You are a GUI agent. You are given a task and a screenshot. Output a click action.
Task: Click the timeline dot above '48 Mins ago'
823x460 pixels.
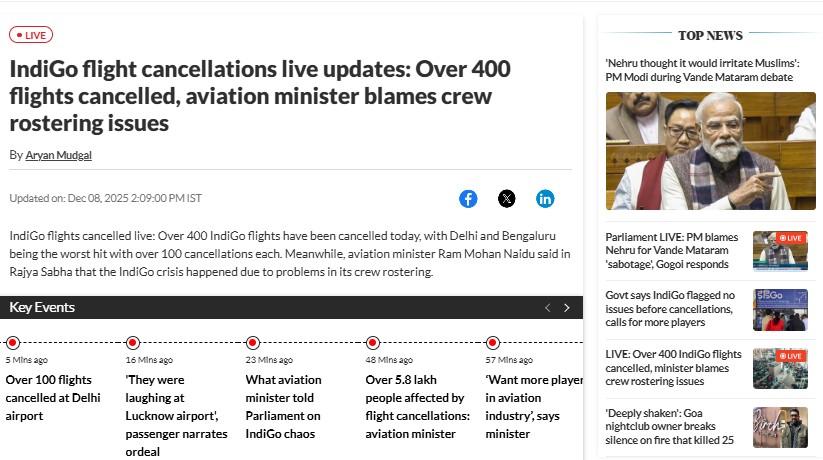(373, 343)
